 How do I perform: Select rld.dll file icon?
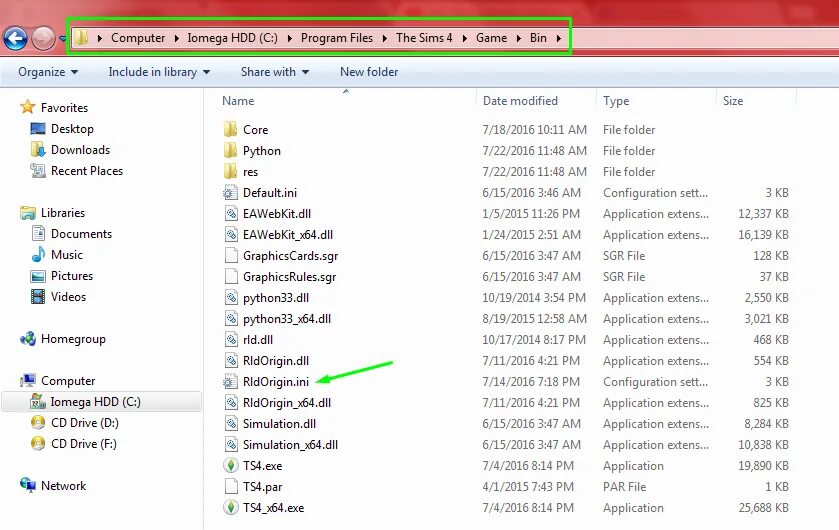point(231,340)
